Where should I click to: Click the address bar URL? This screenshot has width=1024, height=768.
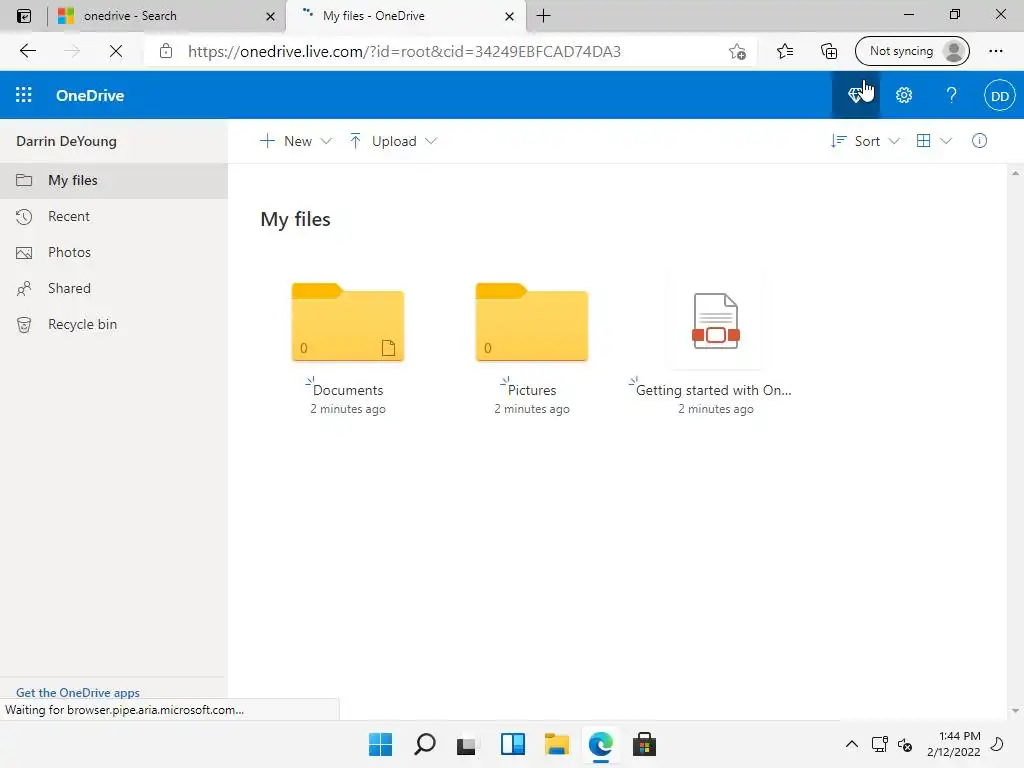tap(404, 52)
